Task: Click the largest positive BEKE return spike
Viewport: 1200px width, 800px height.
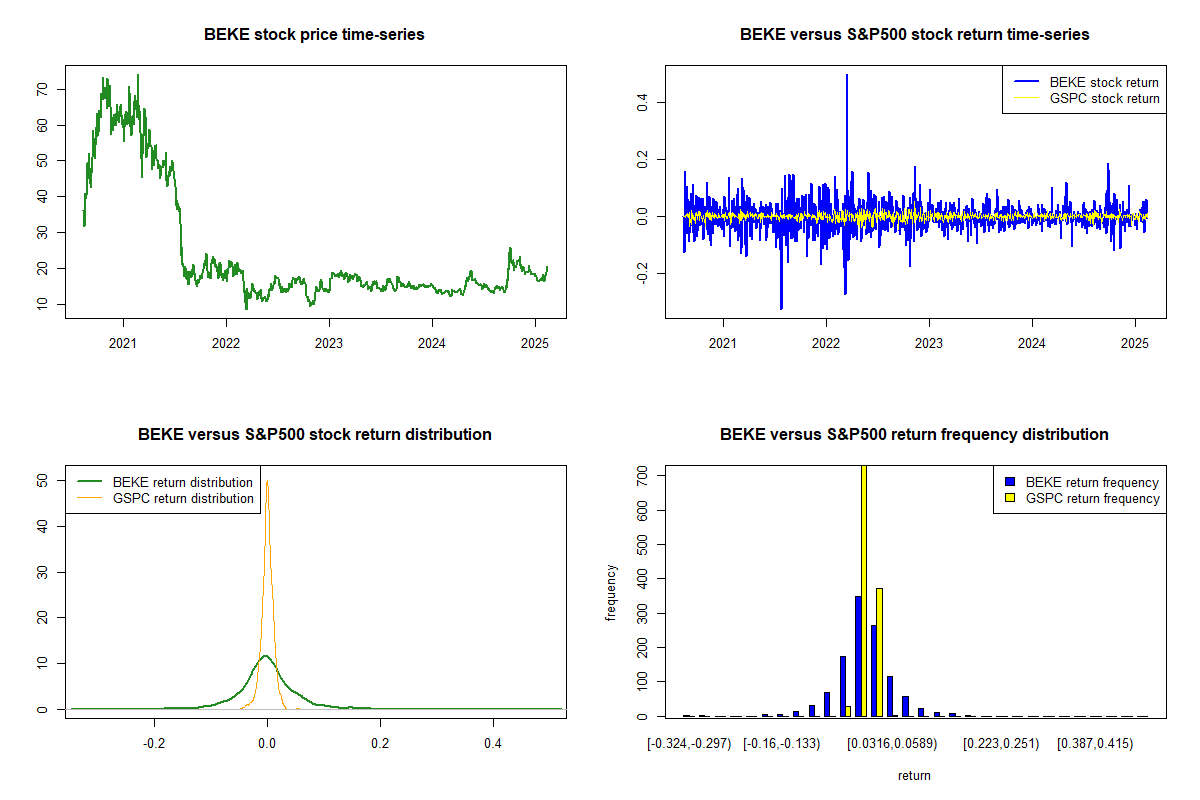Action: click(847, 78)
